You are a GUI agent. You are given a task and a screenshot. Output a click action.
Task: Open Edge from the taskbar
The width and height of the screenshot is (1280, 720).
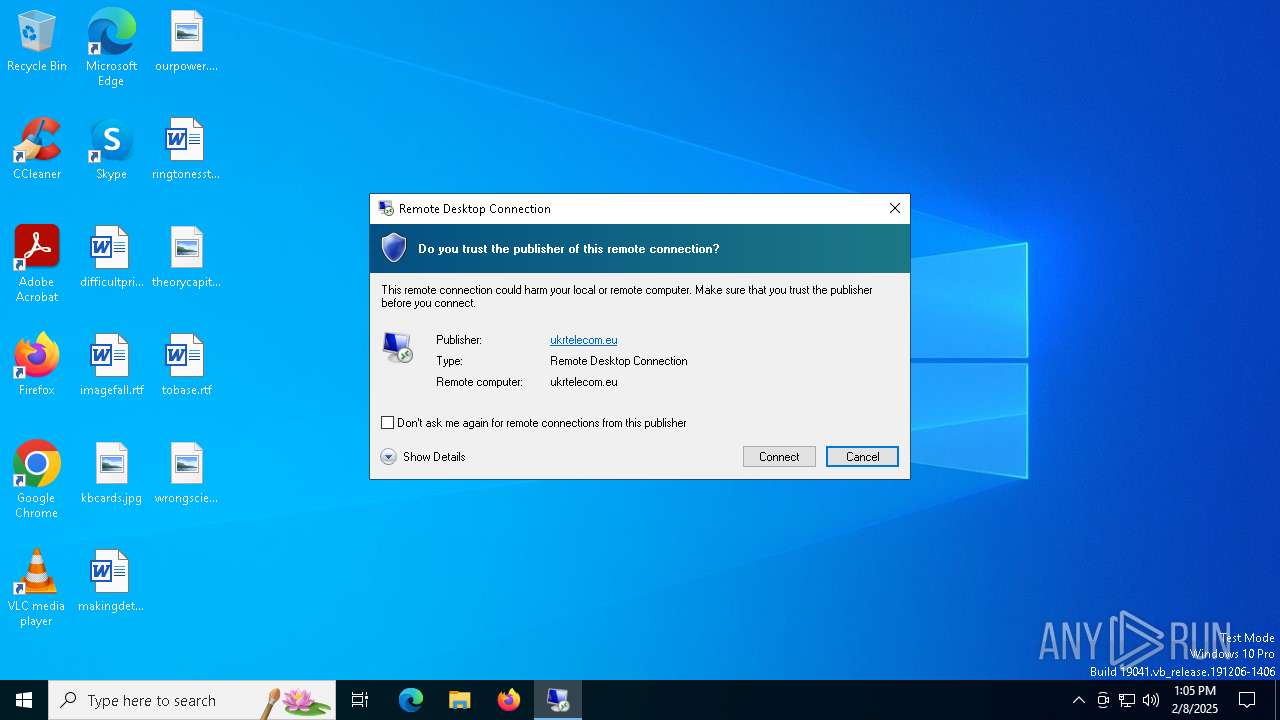[411, 700]
